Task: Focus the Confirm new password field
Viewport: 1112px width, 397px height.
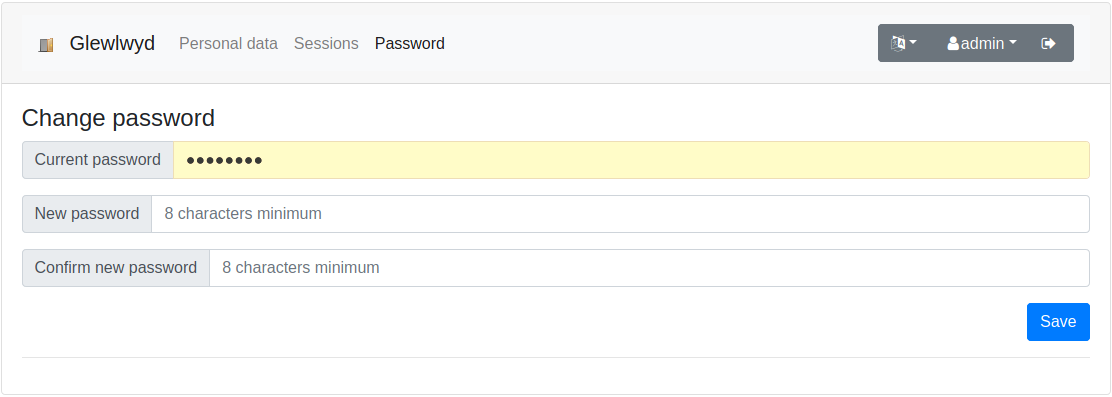Action: coord(650,268)
